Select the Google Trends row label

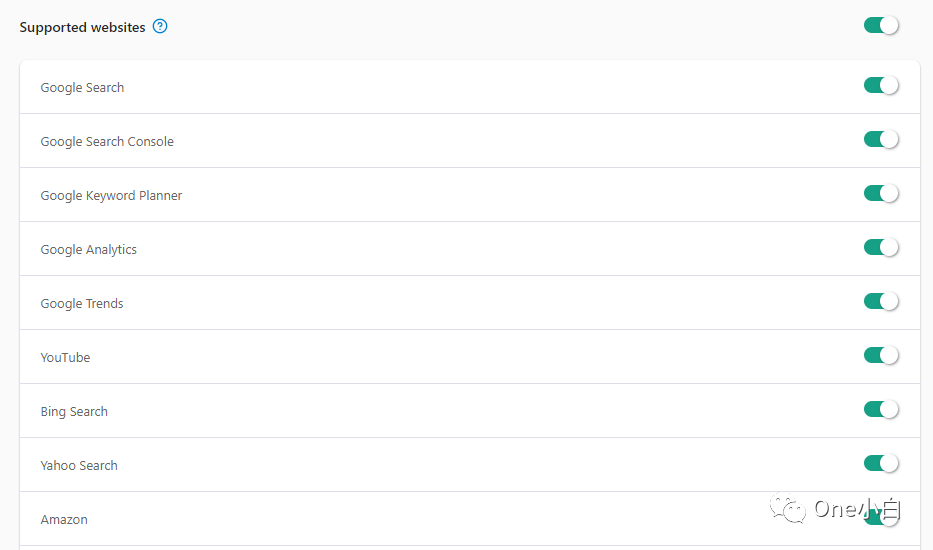click(x=82, y=304)
